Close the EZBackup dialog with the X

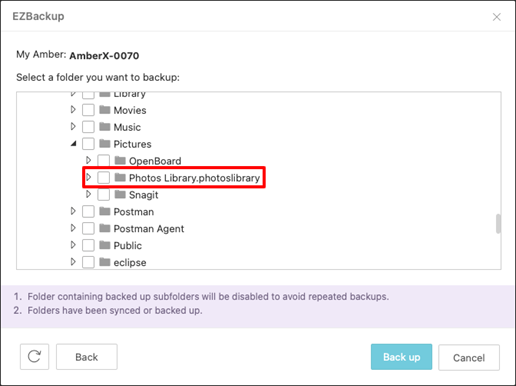point(497,17)
